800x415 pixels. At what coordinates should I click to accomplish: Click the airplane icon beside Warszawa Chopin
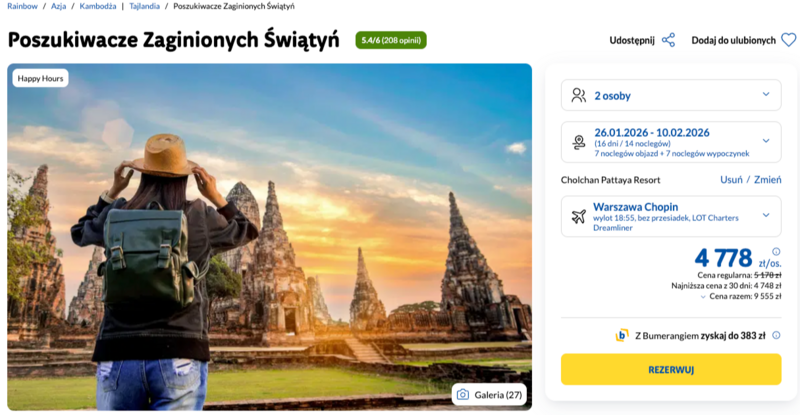point(578,216)
